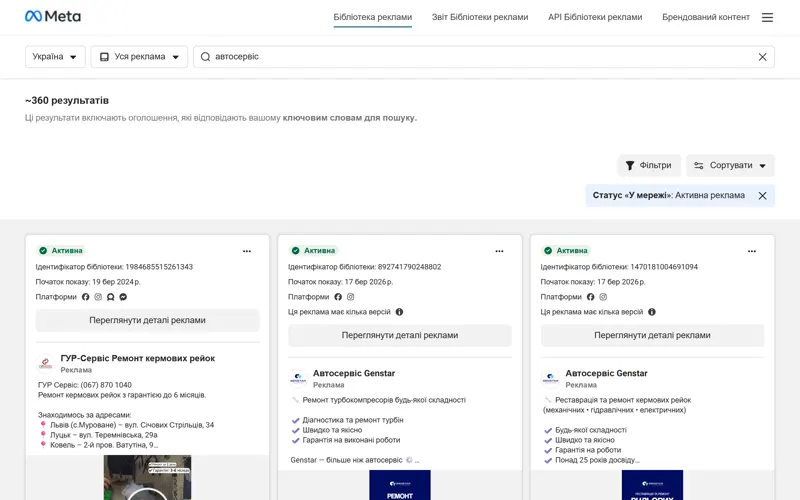The width and height of the screenshot is (800, 500).
Task: Click Активна status badge on ad 892741790248802
Action: (313, 251)
